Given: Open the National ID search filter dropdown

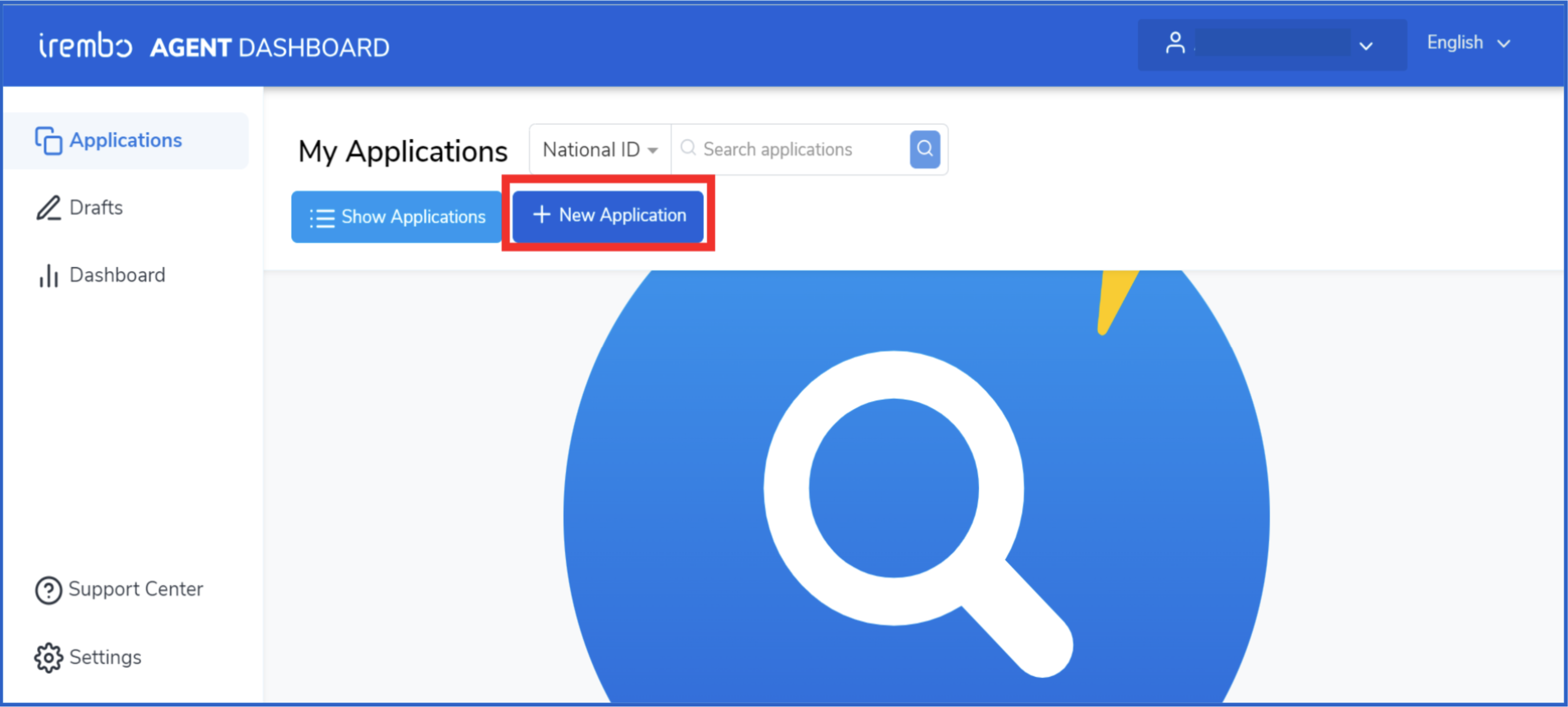Looking at the screenshot, I should click(600, 150).
